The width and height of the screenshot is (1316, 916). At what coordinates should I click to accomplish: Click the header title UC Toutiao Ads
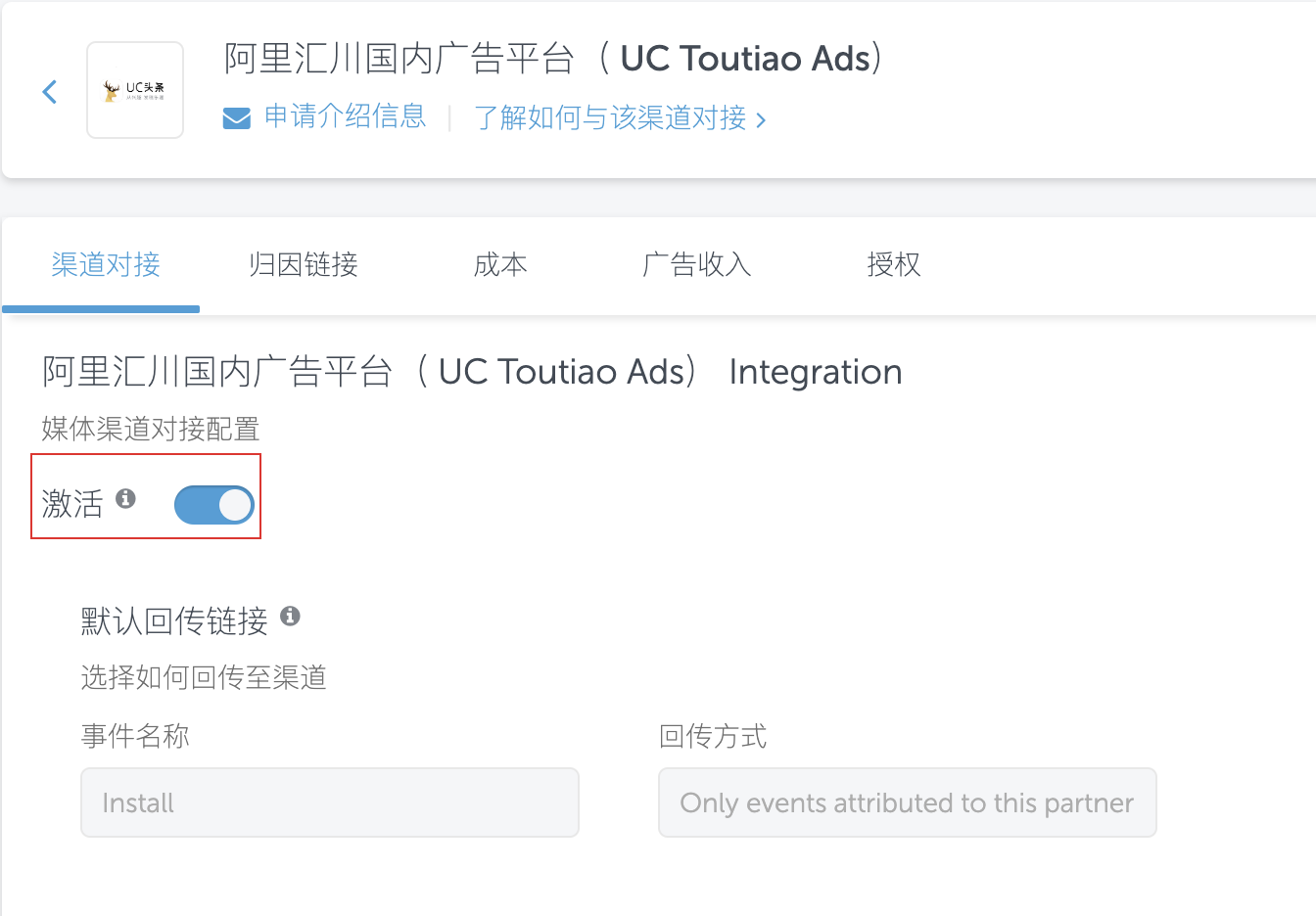click(x=746, y=59)
